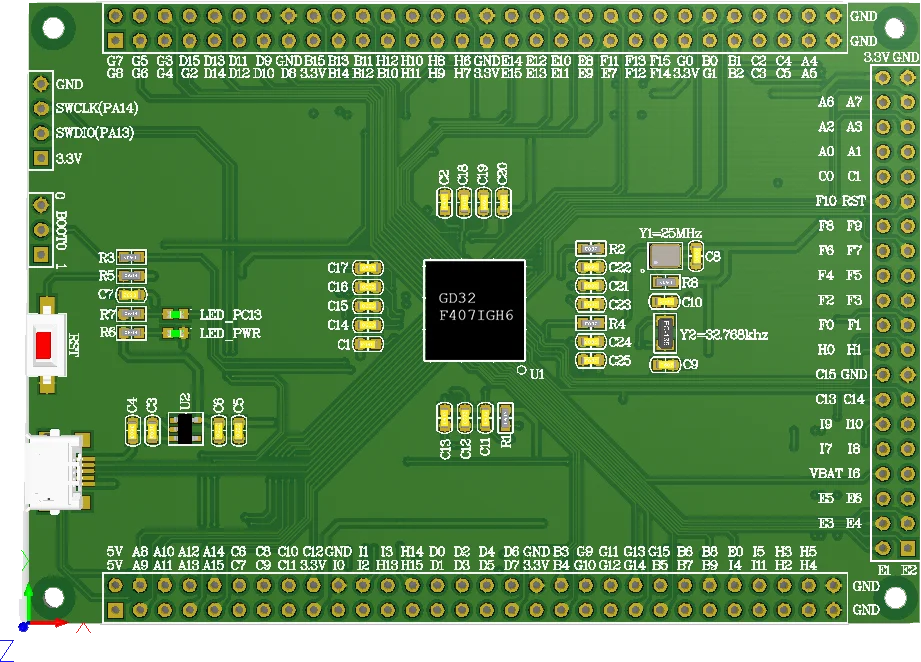Select resistor R2 right of the chip
This screenshot has width=921, height=662.
pos(592,248)
